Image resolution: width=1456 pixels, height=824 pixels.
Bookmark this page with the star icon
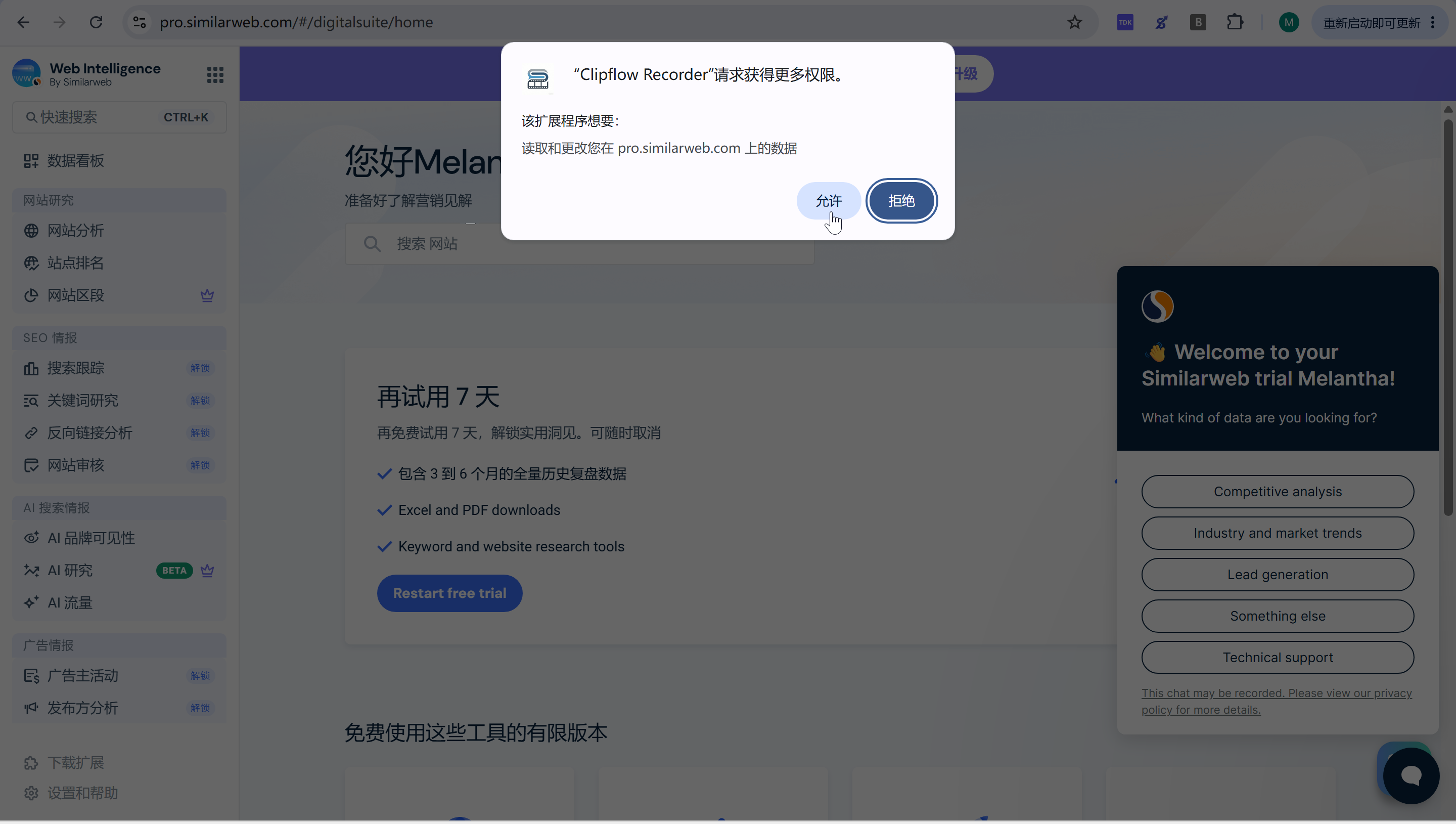pos(1074,22)
